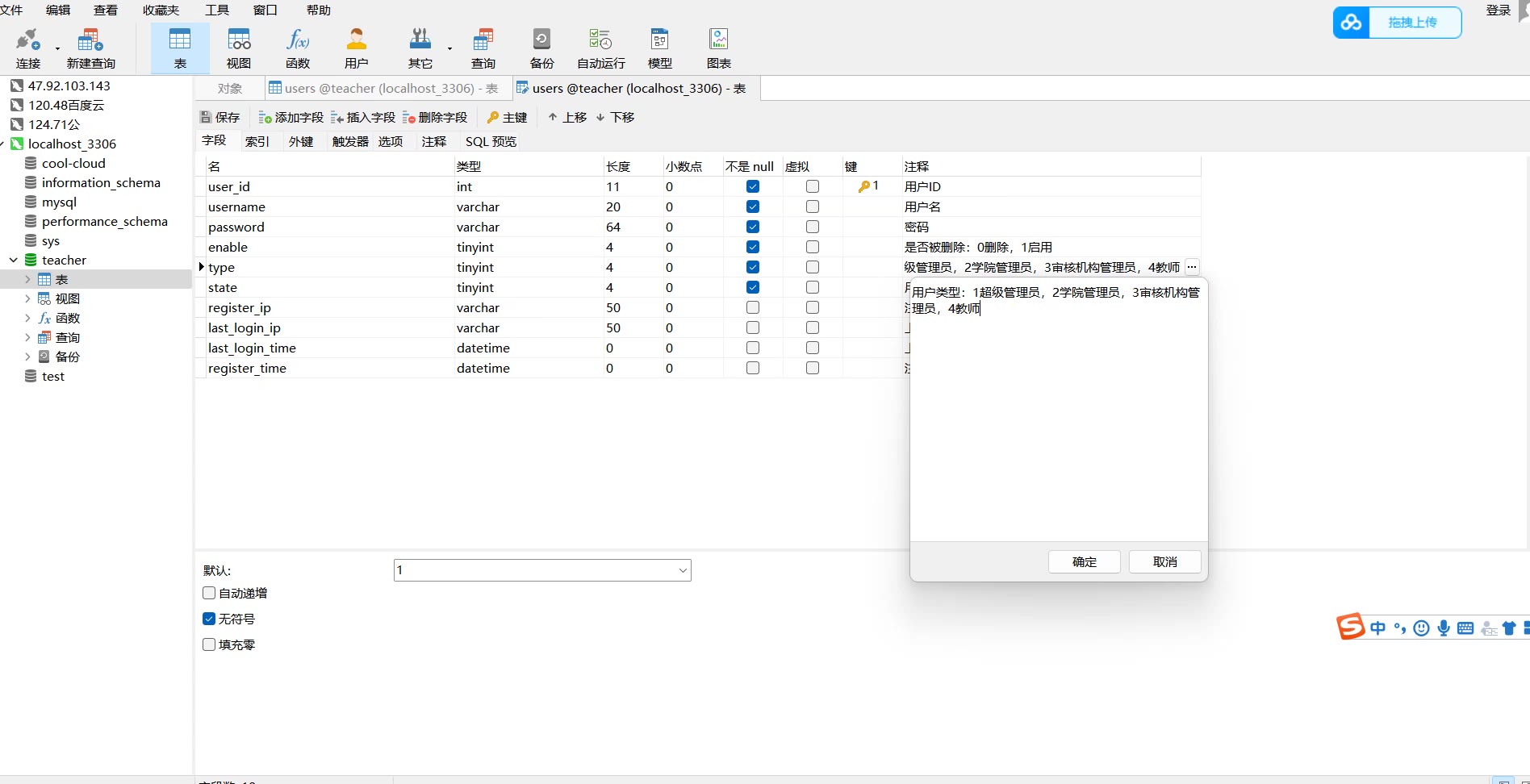Screen dimensions: 1530x784
Task: Click 确定 to confirm the comment
Action: click(1084, 562)
